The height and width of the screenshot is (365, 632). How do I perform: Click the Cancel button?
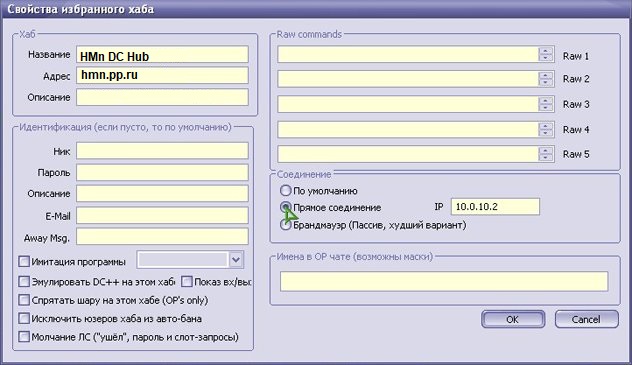[x=586, y=319]
